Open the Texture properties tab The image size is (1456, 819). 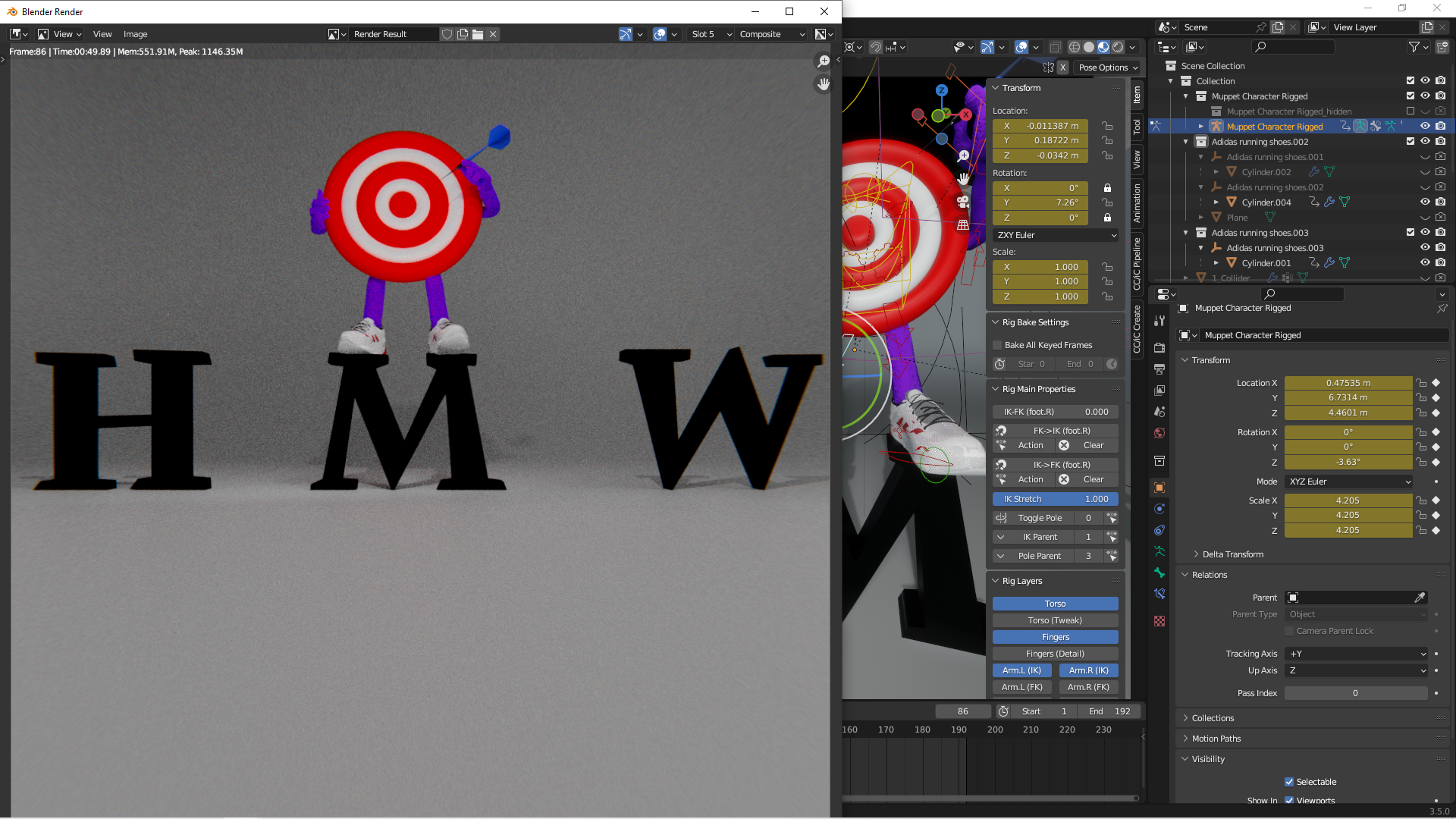pos(1159,621)
